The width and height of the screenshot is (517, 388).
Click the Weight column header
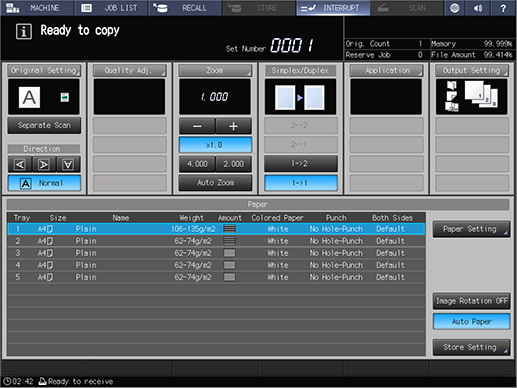(191, 218)
